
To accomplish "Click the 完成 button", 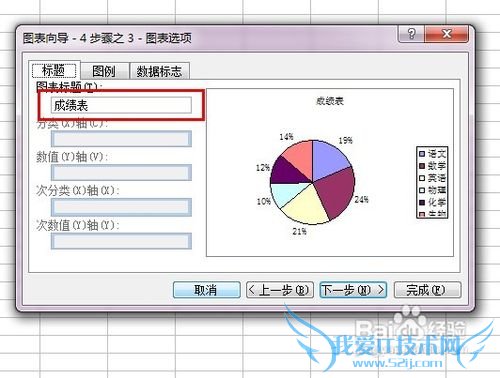I will 427,290.
